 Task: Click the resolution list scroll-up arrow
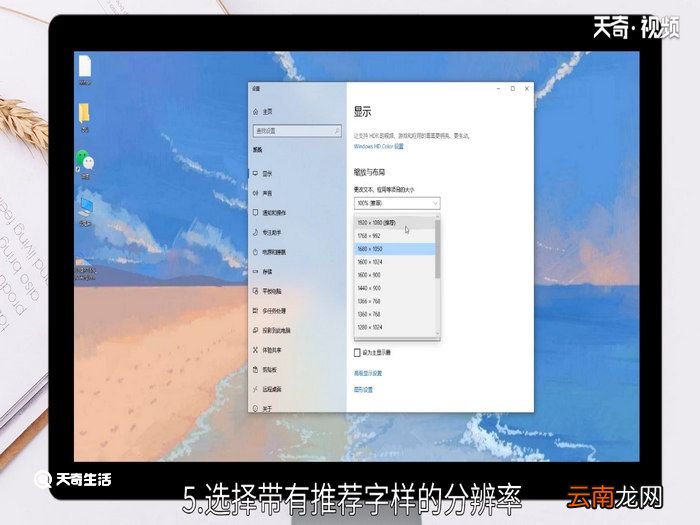[x=438, y=217]
